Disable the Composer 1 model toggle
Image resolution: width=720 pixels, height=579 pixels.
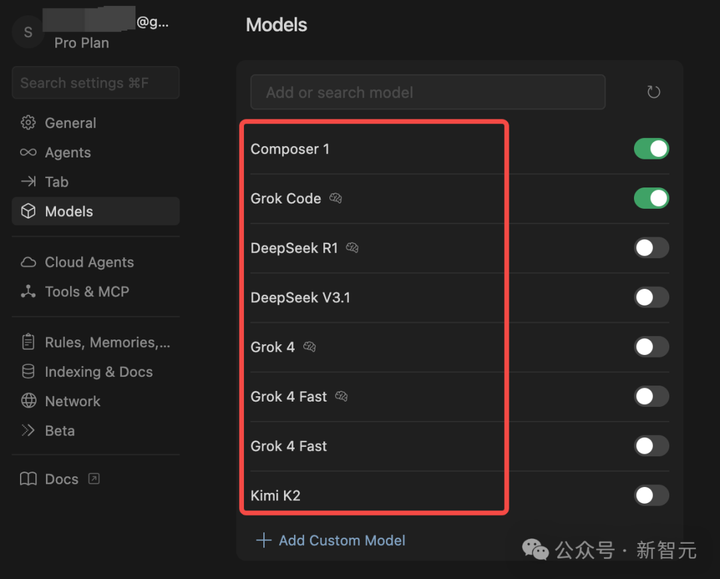tap(651, 149)
